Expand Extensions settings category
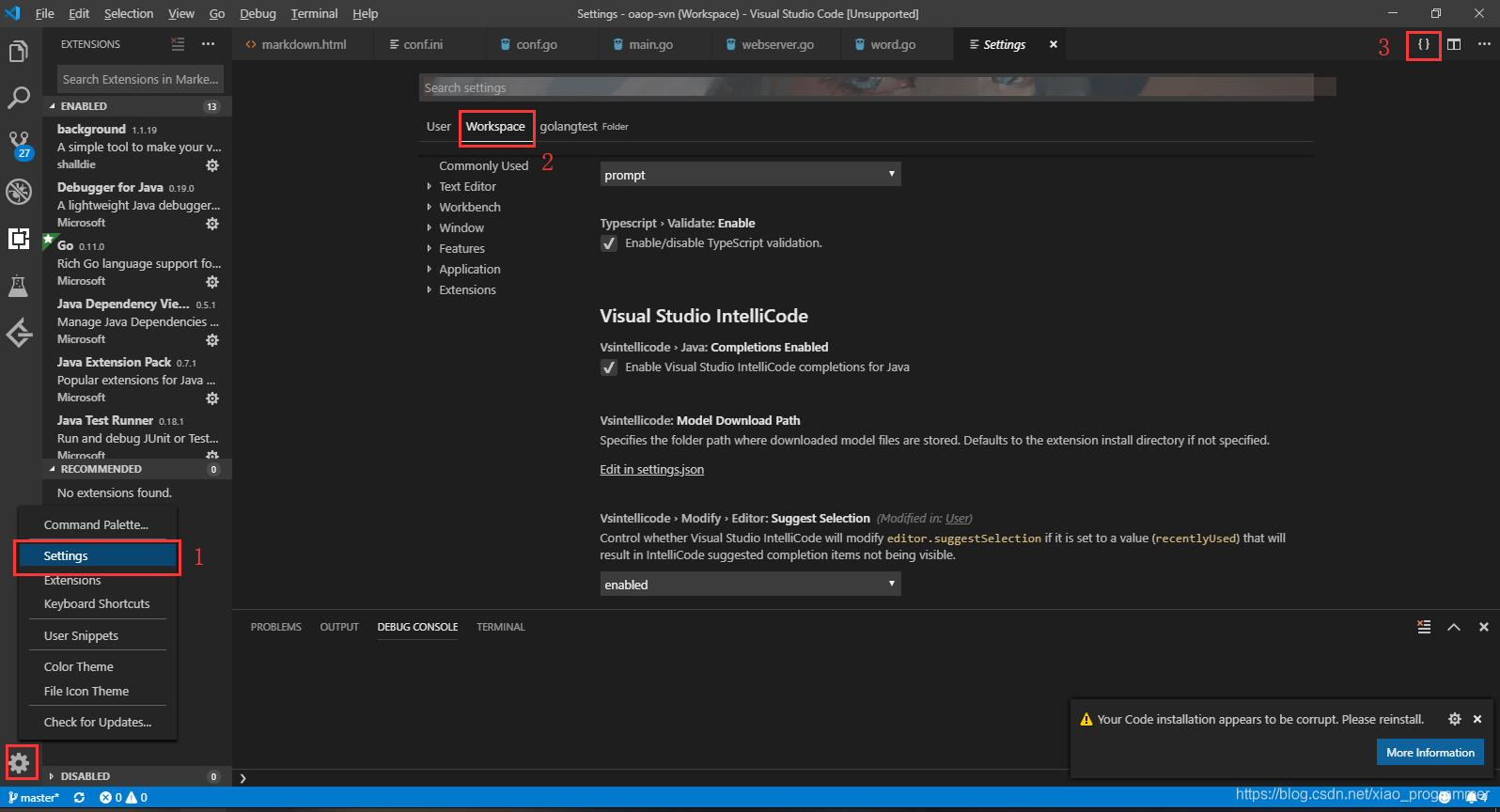Image resolution: width=1500 pixels, height=812 pixels. click(x=467, y=289)
